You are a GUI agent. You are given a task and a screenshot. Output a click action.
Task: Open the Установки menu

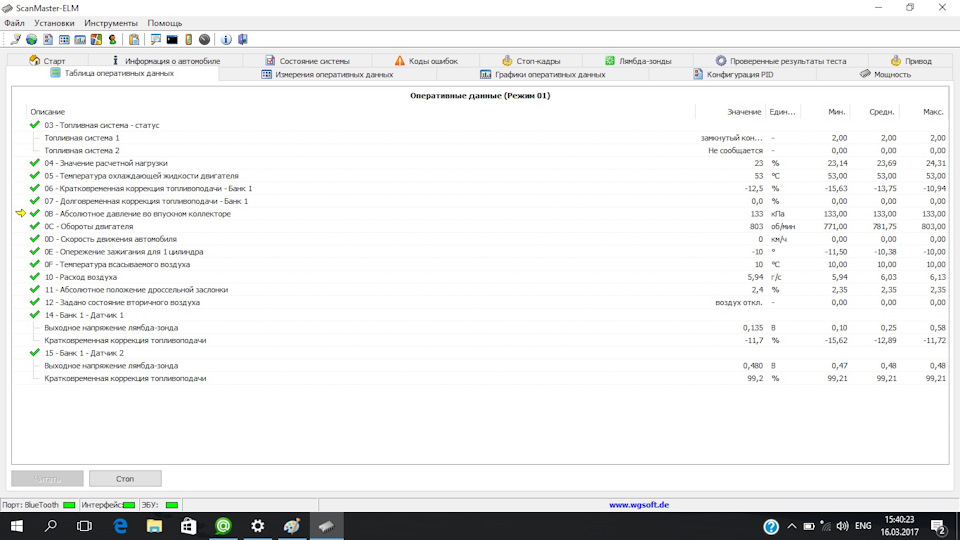click(x=54, y=23)
